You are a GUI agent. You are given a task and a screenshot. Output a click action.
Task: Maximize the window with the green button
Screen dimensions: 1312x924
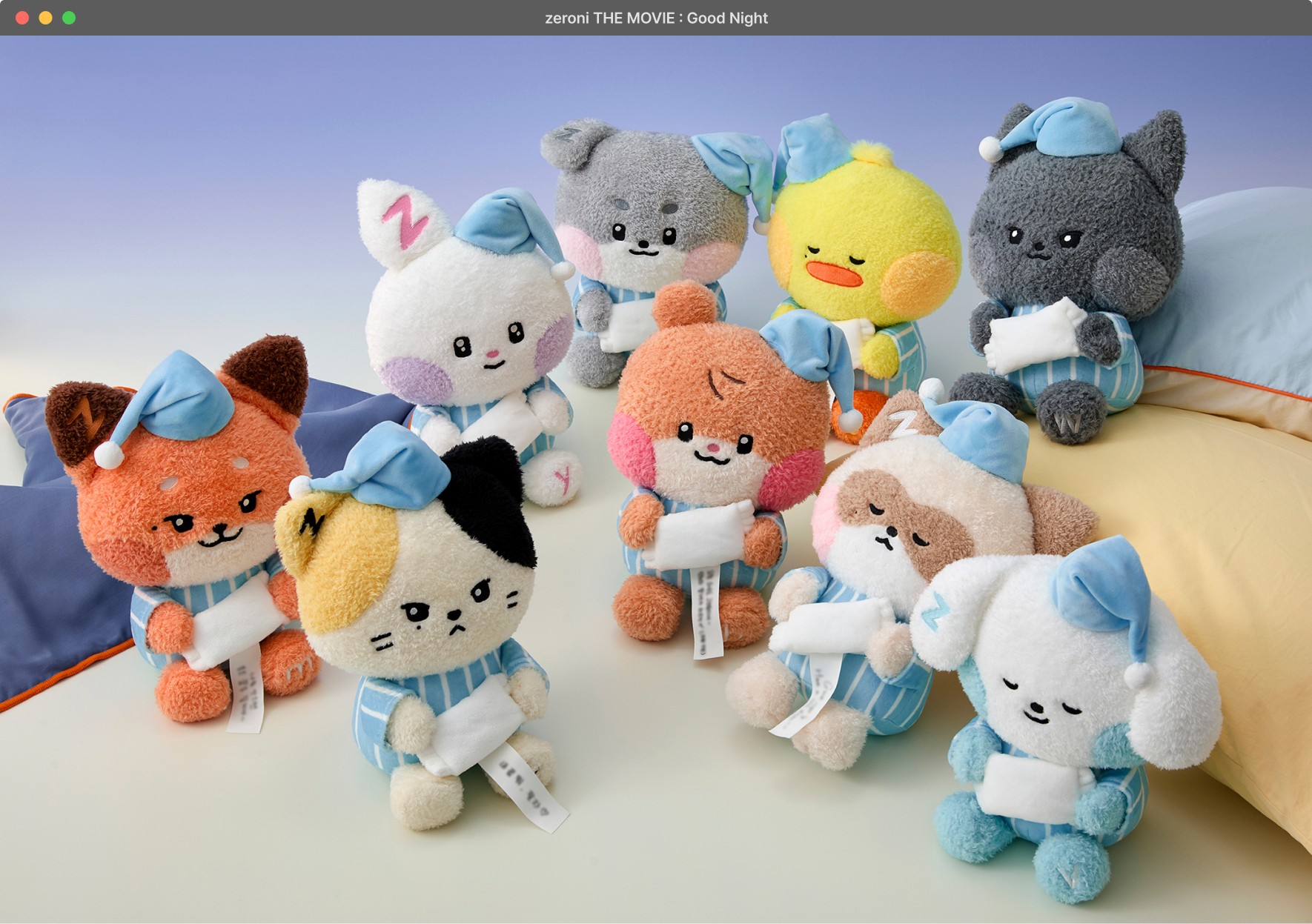69,18
